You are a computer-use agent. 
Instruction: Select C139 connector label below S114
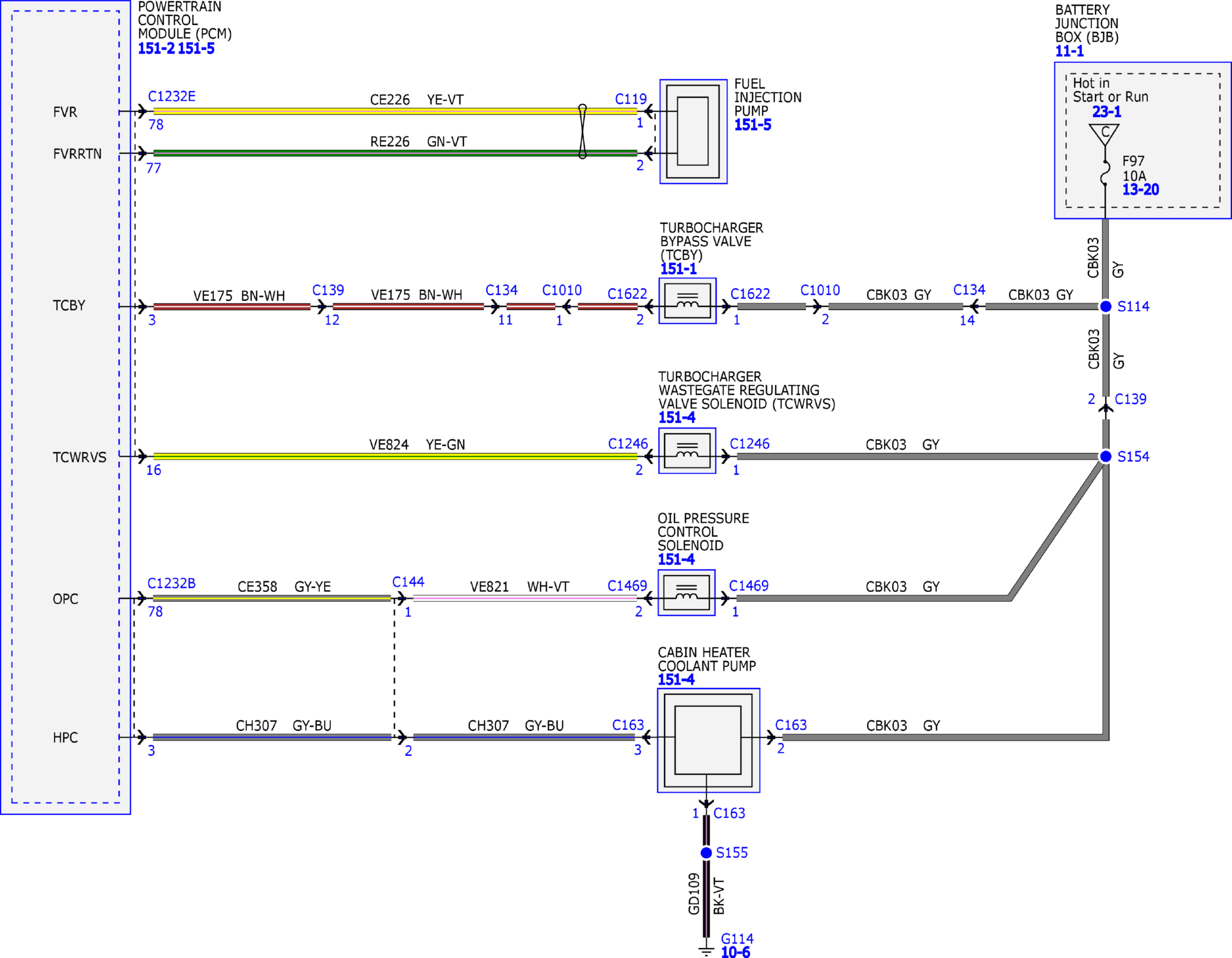click(x=1130, y=399)
